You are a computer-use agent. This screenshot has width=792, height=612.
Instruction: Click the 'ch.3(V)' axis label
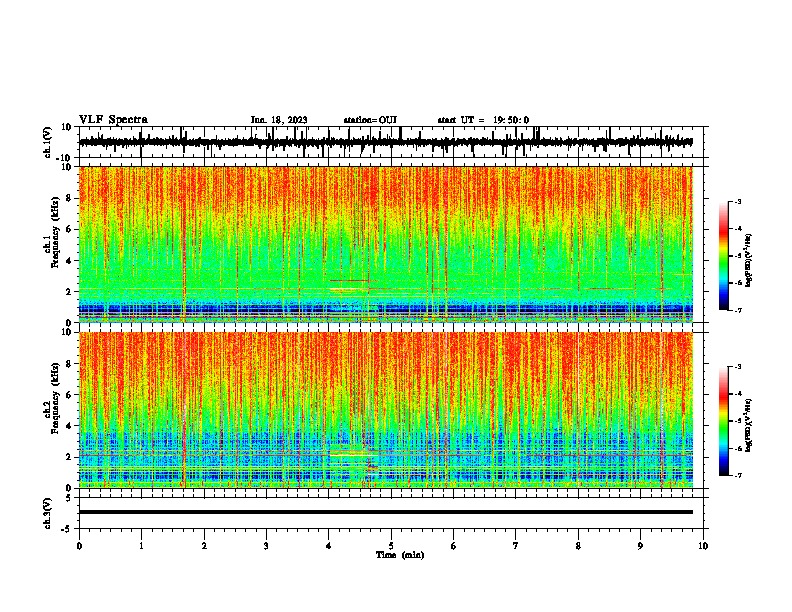[48, 513]
